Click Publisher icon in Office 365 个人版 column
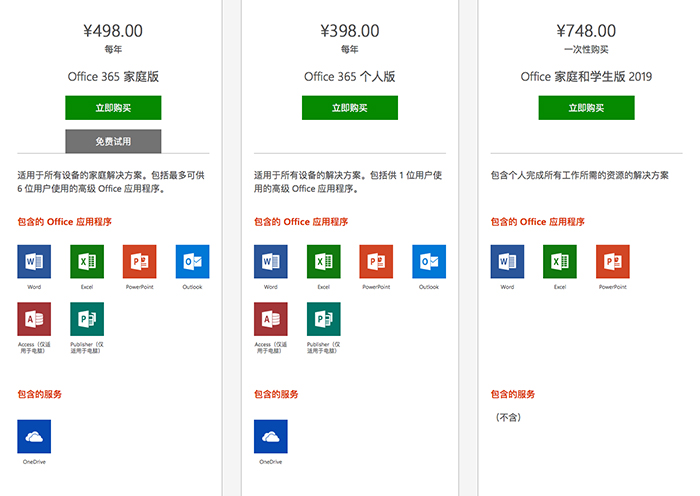The image size is (700, 496). point(324,319)
